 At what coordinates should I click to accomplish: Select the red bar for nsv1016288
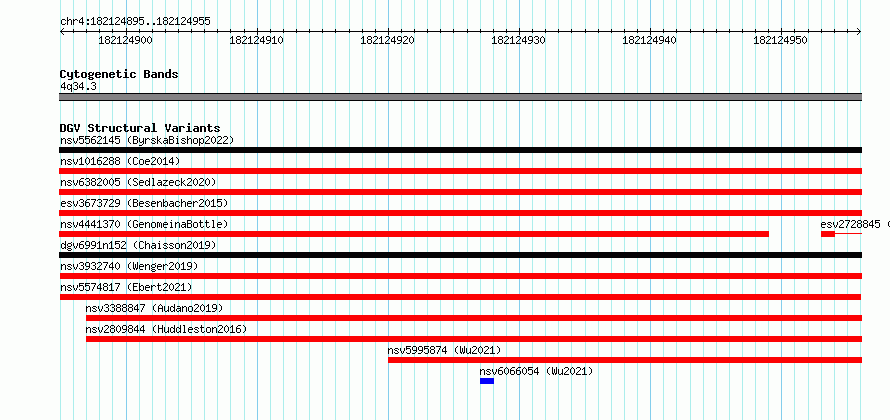460,171
